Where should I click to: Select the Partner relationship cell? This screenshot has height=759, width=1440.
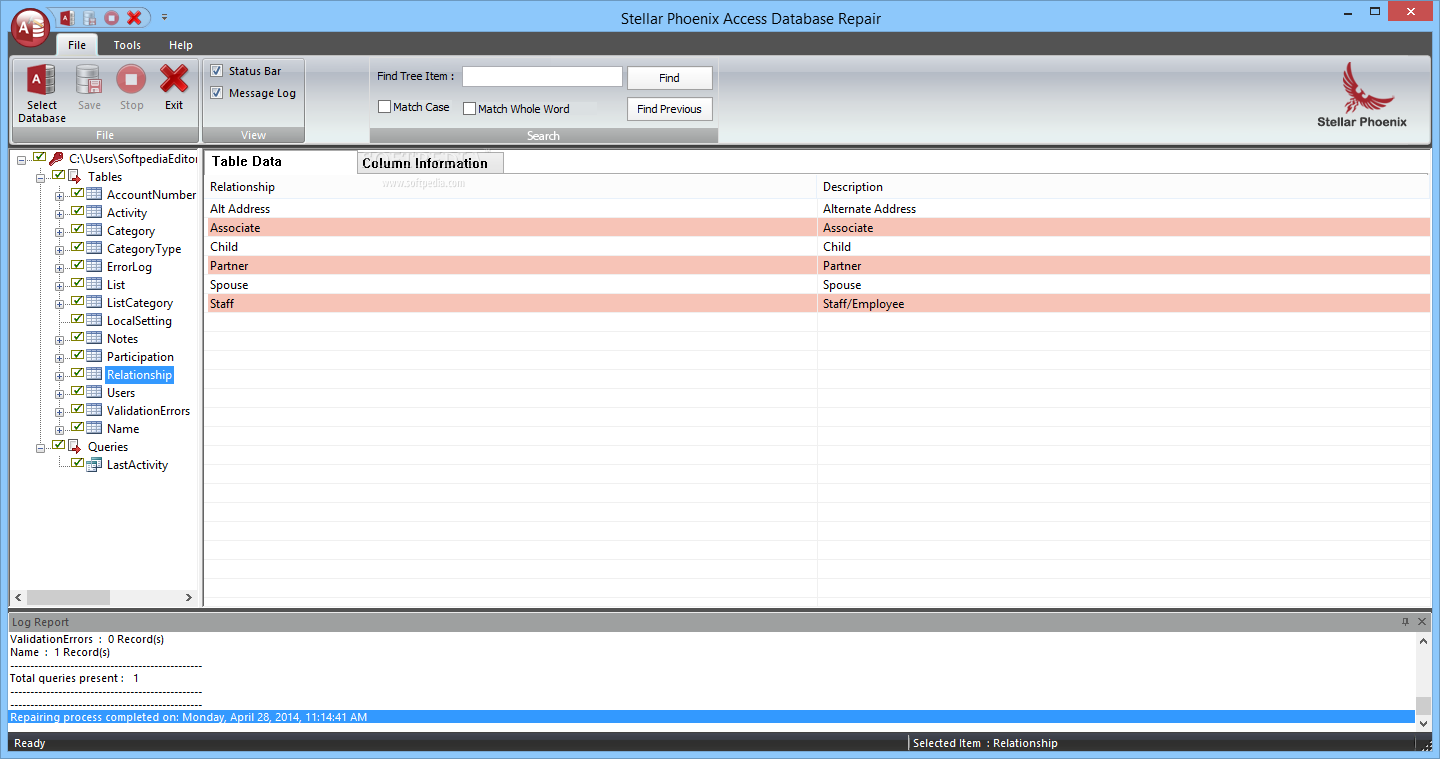pos(512,266)
